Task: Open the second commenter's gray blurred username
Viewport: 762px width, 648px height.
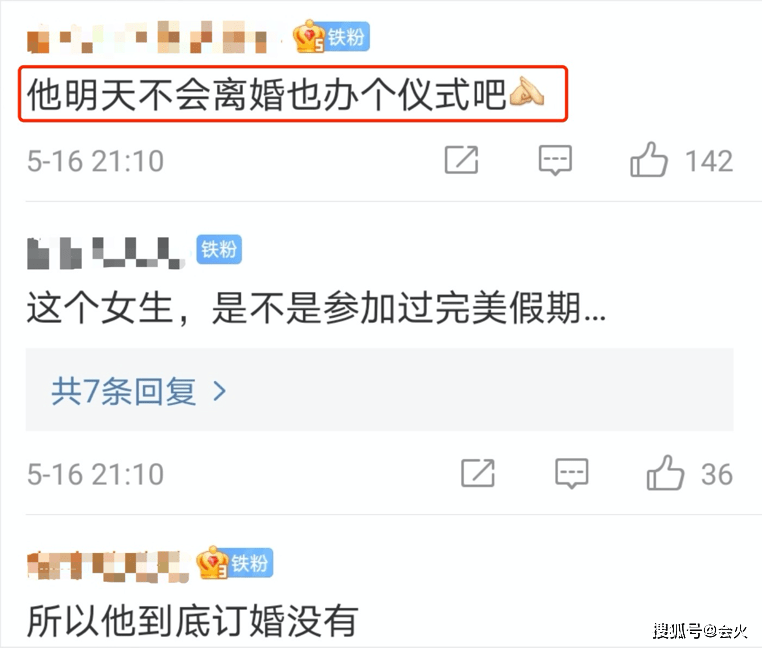Action: 105,253
